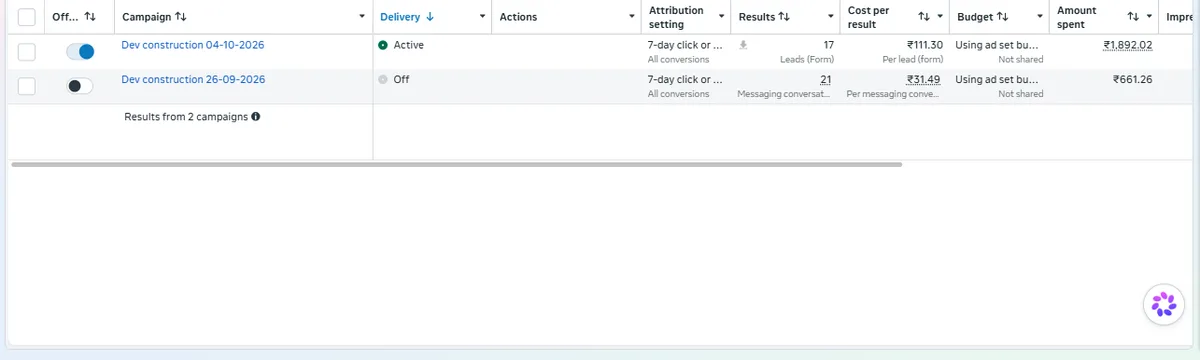Screen dimensions: 1200x360
Task: Sort by Off/On column arrows
Action: pyautogui.click(x=89, y=17)
